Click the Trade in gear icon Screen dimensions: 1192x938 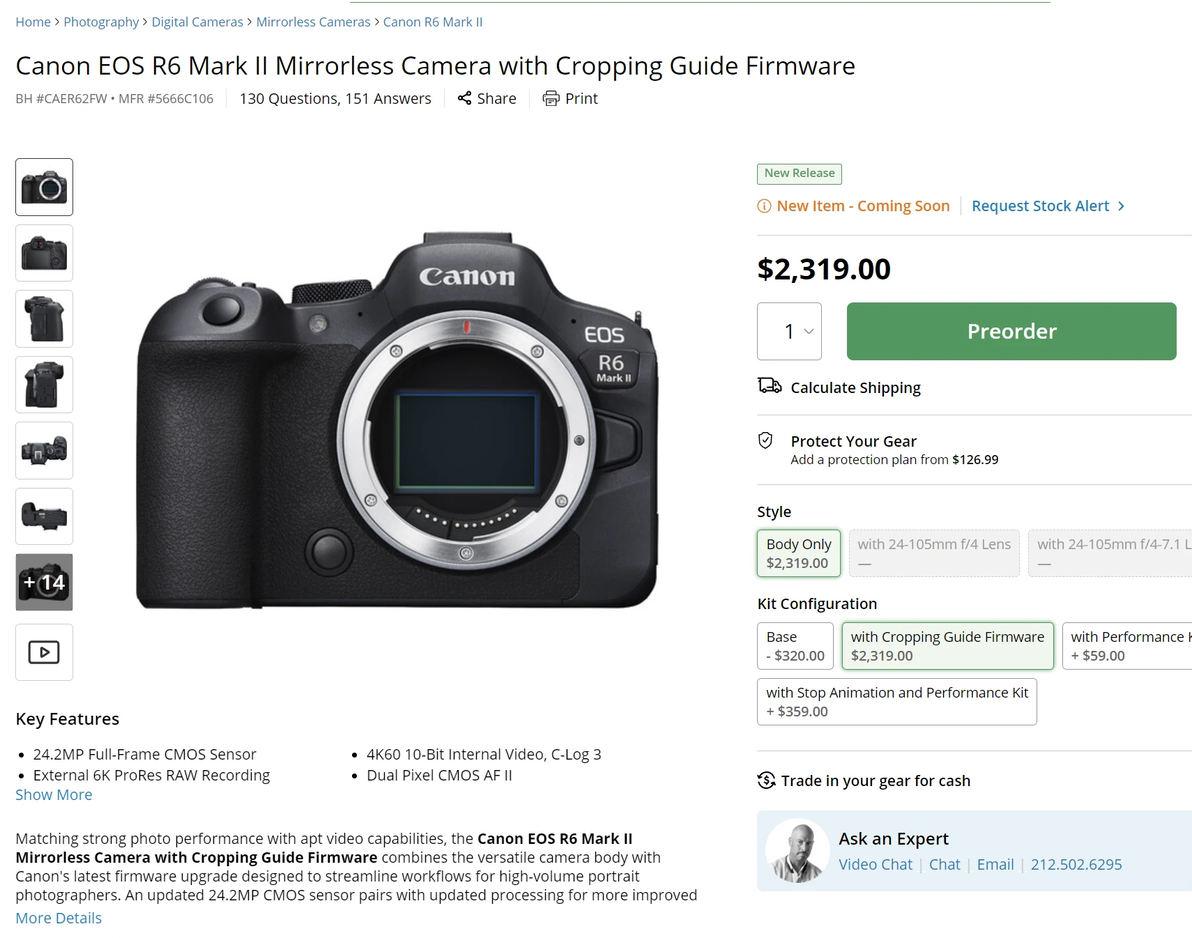point(767,780)
